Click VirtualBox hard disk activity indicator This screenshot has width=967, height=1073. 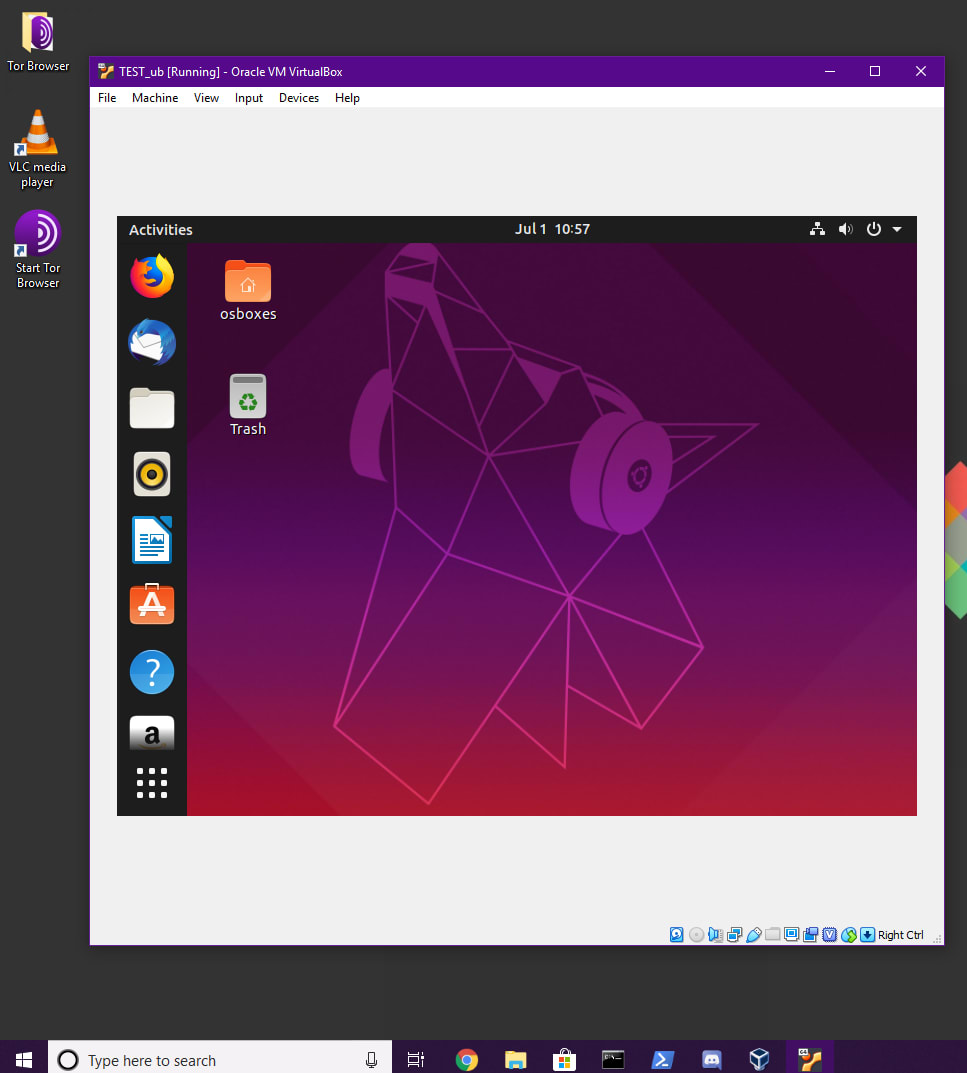click(676, 935)
